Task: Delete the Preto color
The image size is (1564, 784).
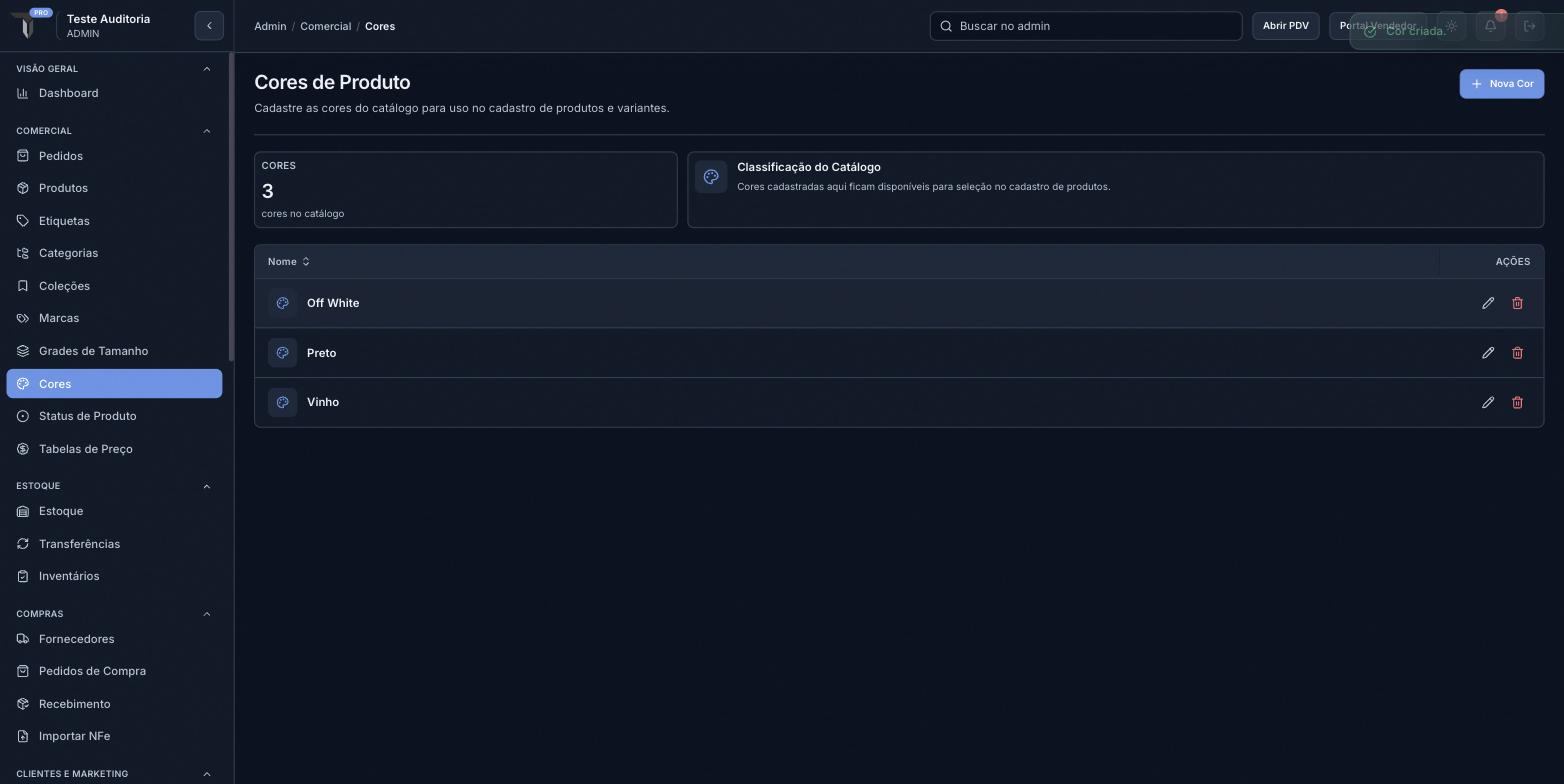Action: (1517, 353)
